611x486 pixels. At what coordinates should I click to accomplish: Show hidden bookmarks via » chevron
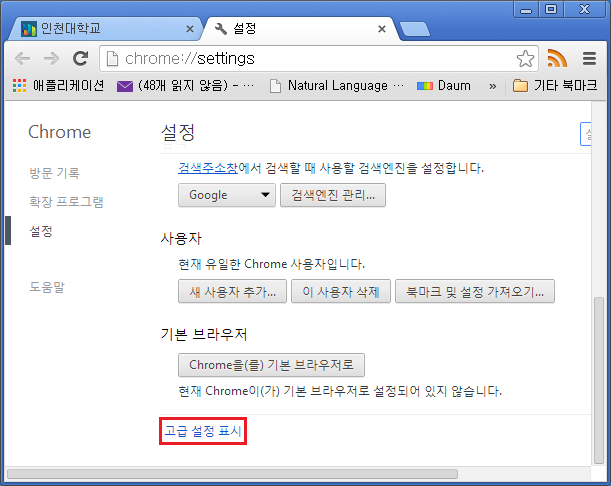[x=493, y=86]
